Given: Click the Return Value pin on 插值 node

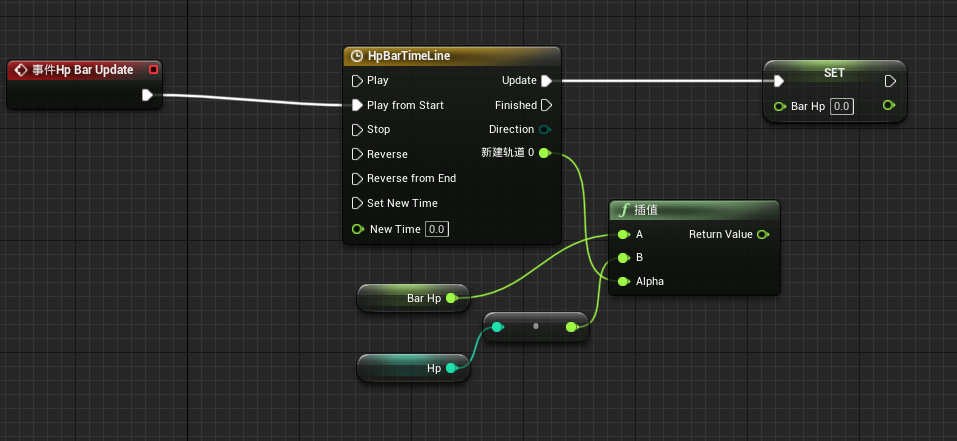Looking at the screenshot, I should tap(763, 234).
